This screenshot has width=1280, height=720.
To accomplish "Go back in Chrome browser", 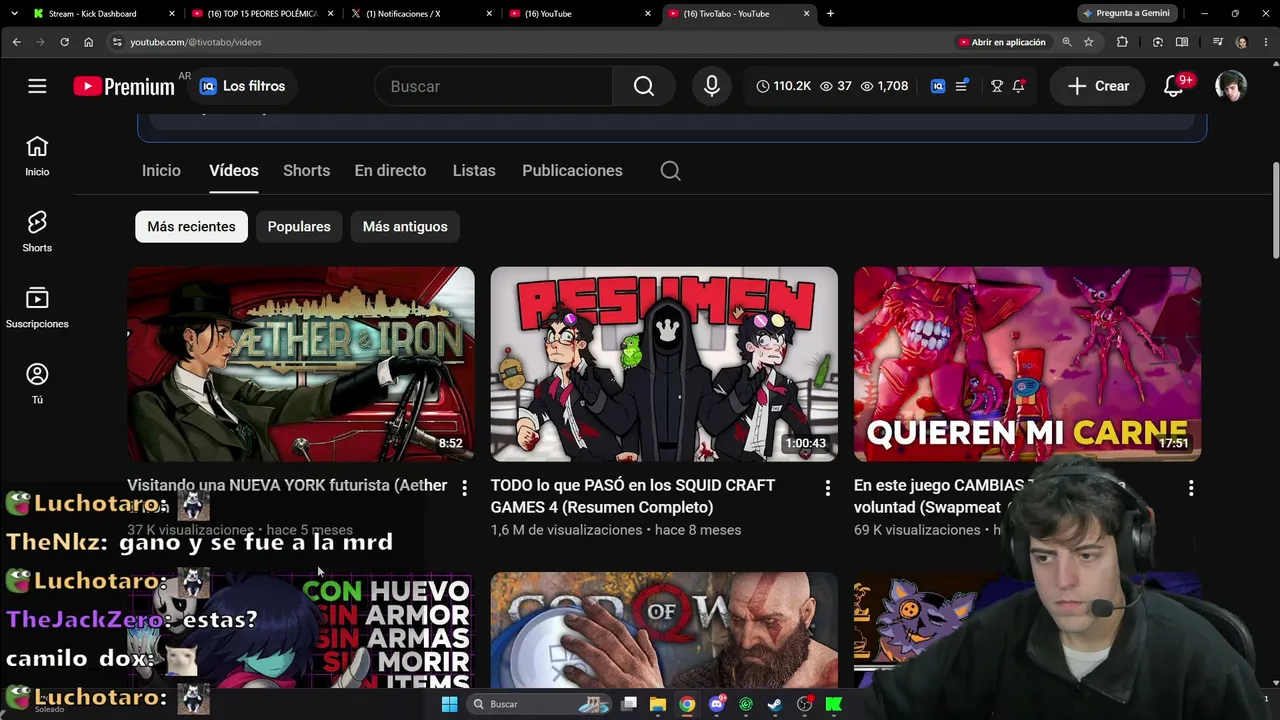I will tap(16, 42).
